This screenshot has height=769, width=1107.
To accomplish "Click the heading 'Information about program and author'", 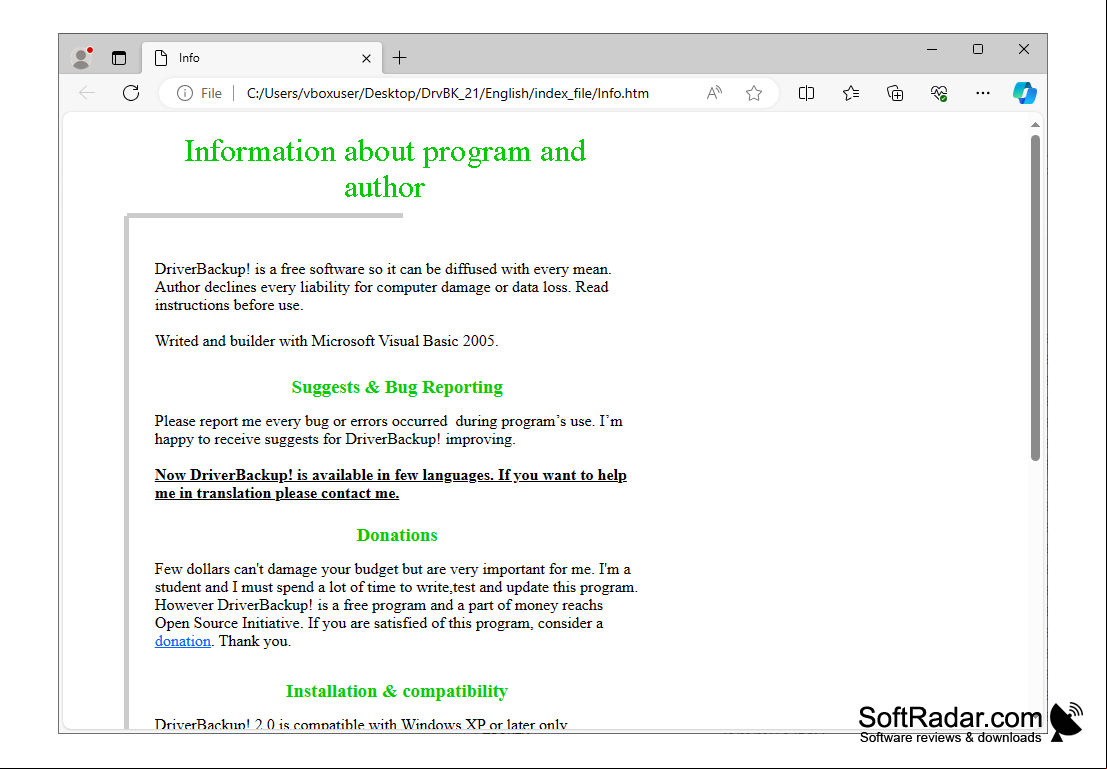I will 385,169.
